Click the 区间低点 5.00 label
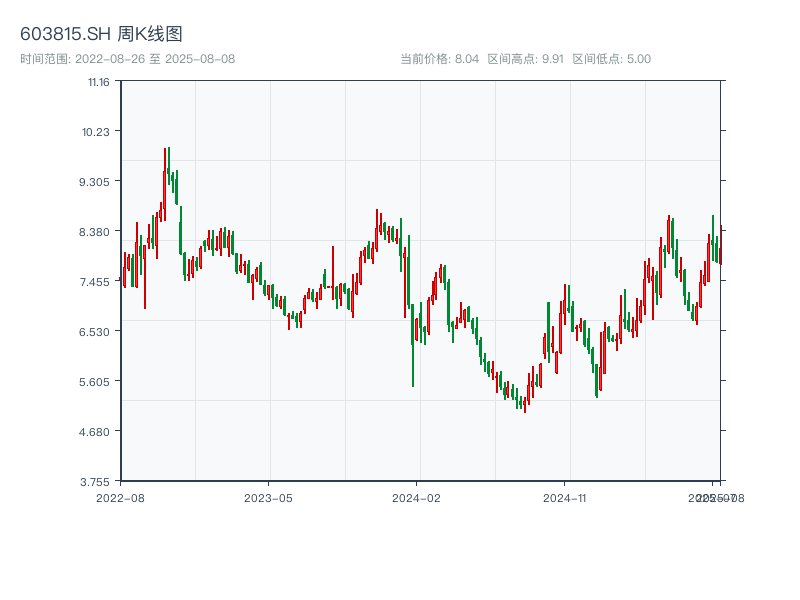800x600 pixels. [x=611, y=59]
